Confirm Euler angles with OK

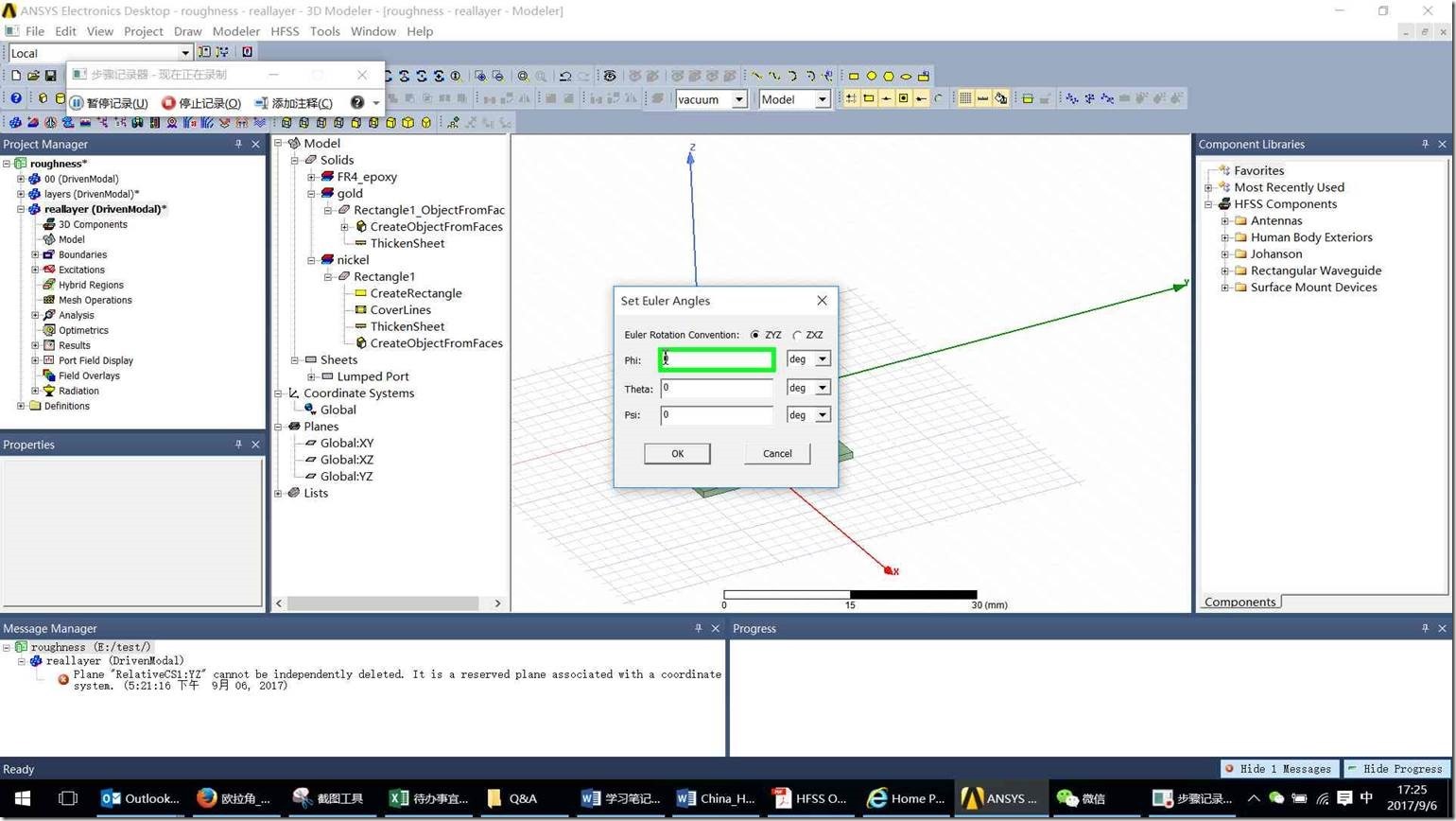pyautogui.click(x=677, y=453)
